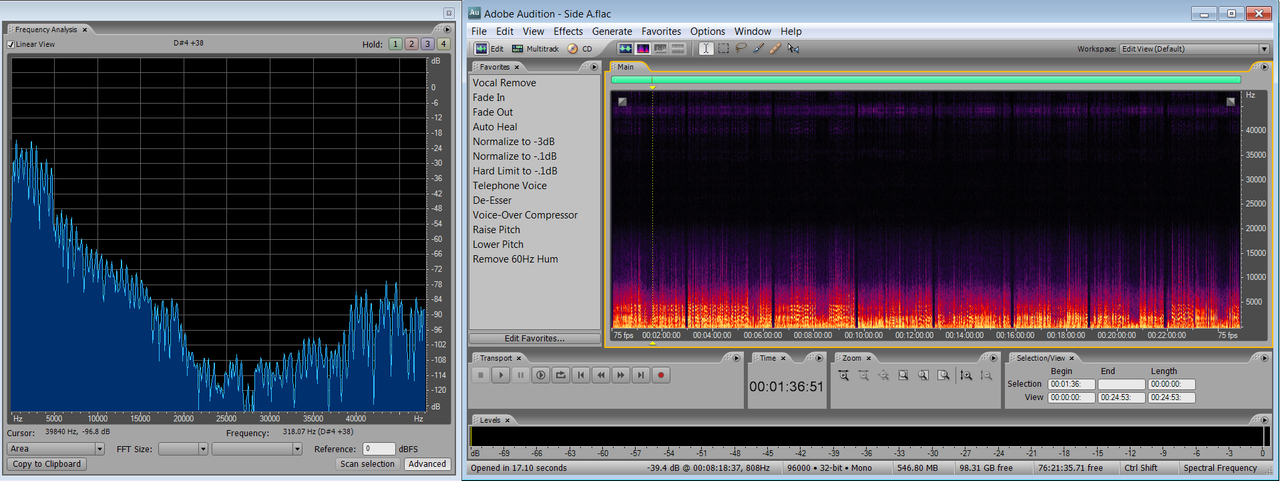
Task: Pick the Effects Paintbrush tool
Action: coord(758,48)
